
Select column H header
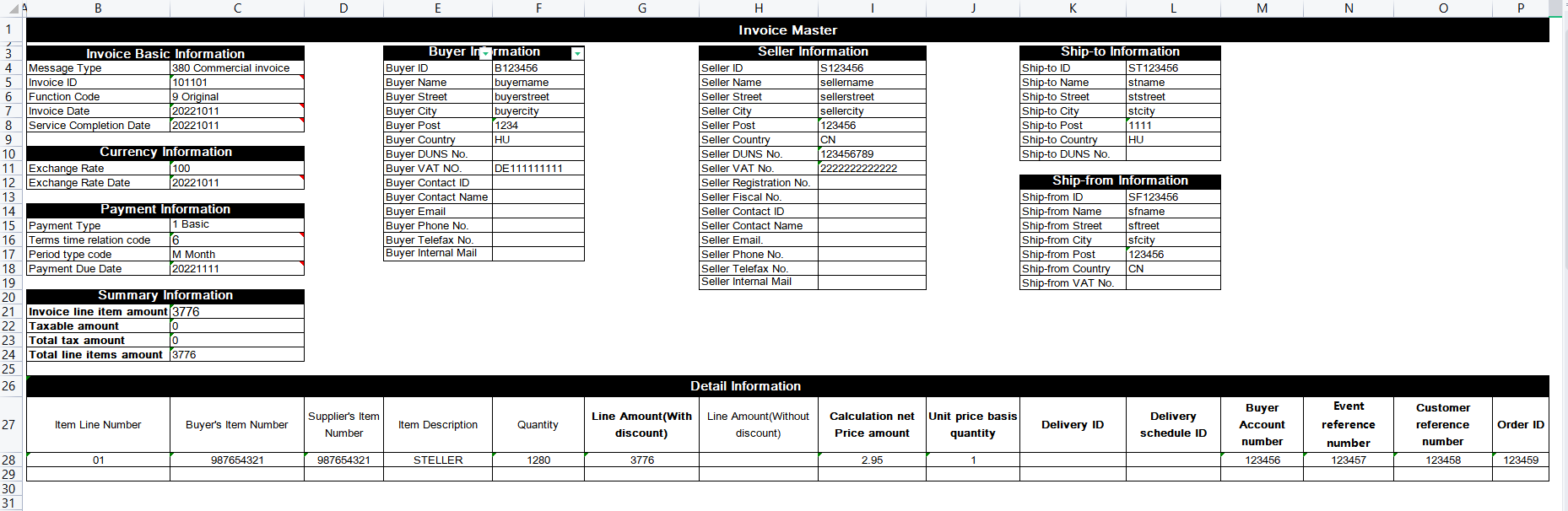pos(759,8)
